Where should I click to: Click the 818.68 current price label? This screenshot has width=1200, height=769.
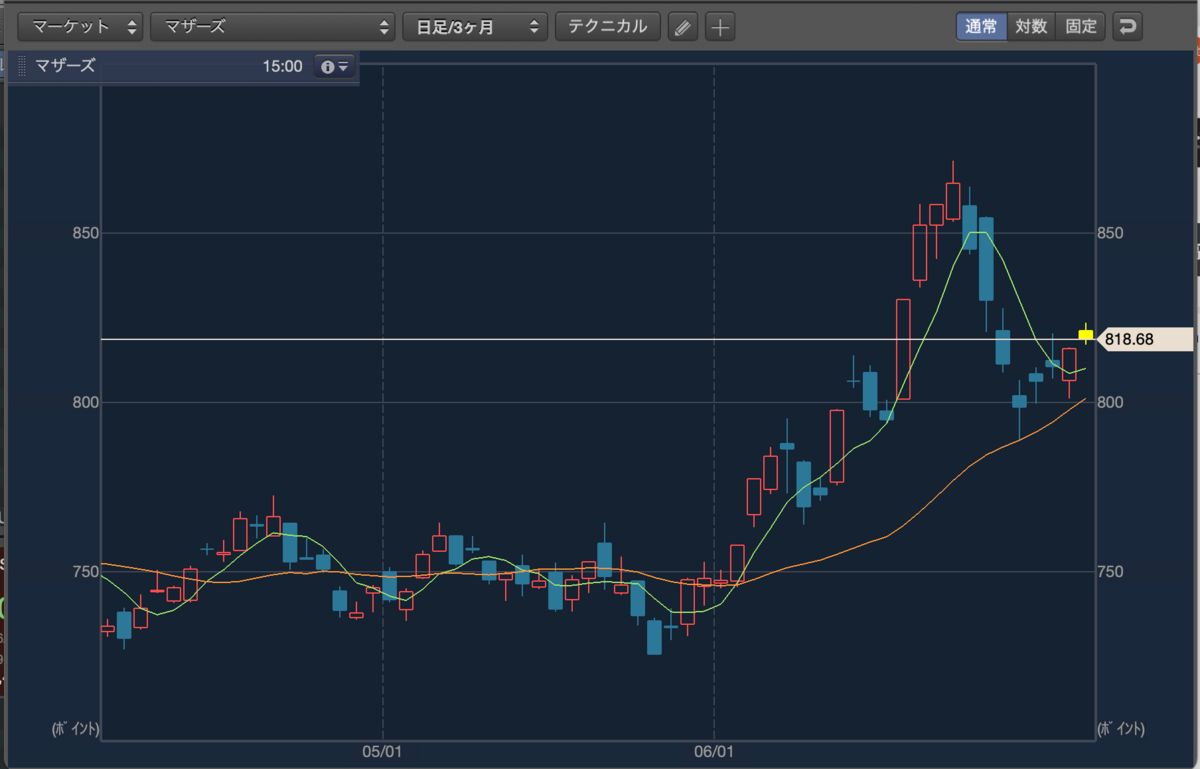pos(1145,340)
